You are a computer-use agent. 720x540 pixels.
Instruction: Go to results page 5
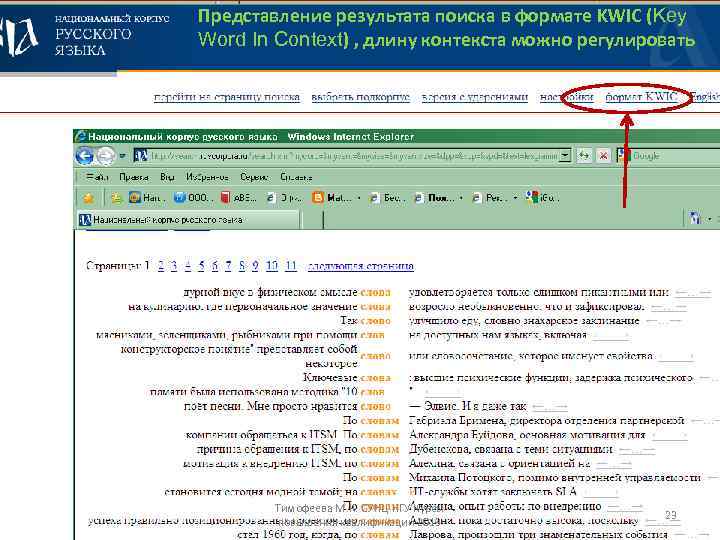[201, 265]
